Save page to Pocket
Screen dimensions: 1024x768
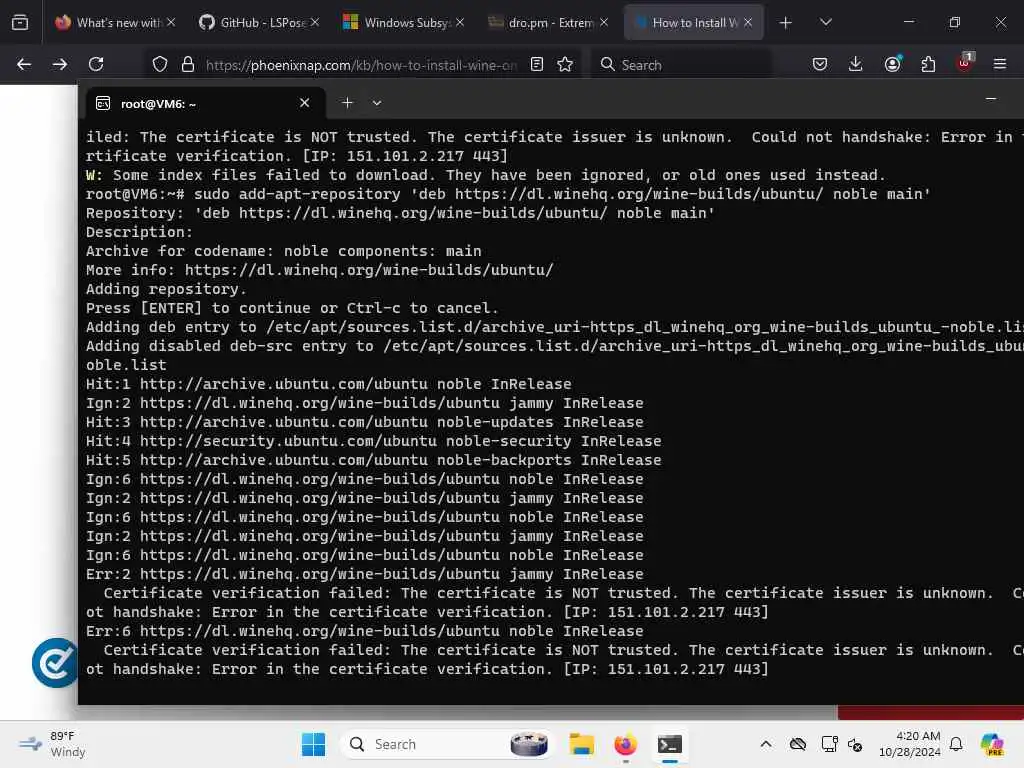coord(820,64)
